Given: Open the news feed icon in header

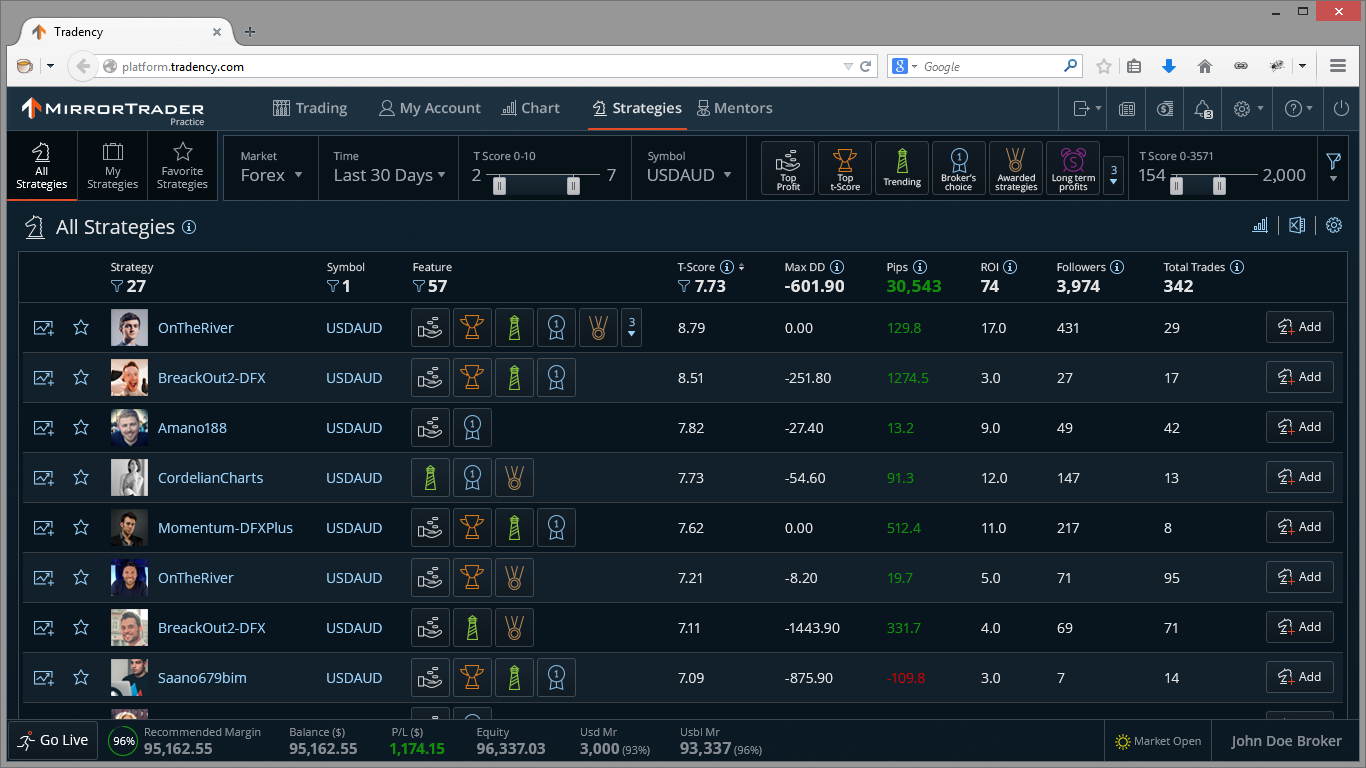Looking at the screenshot, I should [1126, 109].
